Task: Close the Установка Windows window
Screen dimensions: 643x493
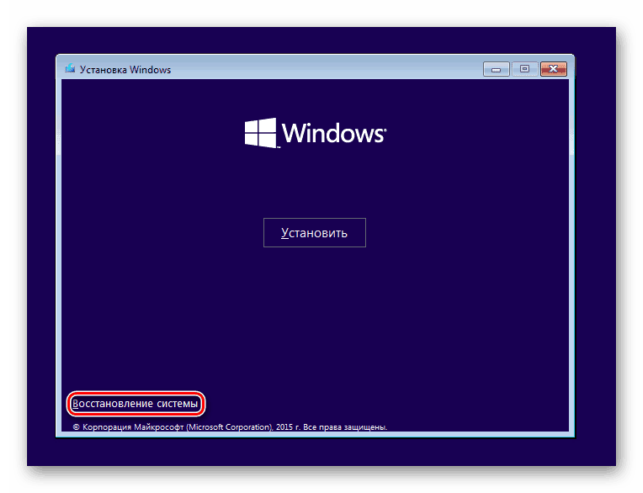Action: click(553, 69)
